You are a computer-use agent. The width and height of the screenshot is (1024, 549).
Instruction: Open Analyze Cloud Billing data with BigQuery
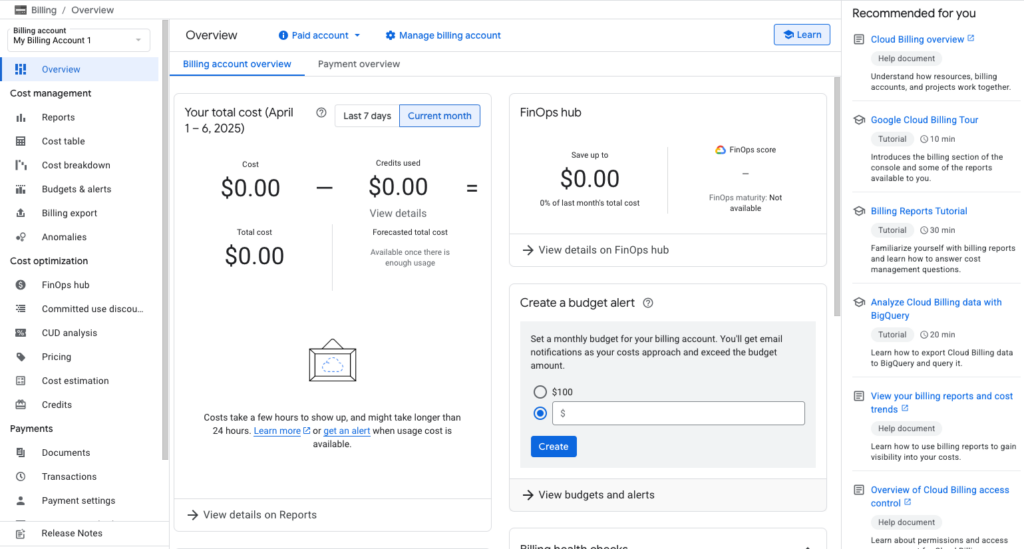pos(936,309)
